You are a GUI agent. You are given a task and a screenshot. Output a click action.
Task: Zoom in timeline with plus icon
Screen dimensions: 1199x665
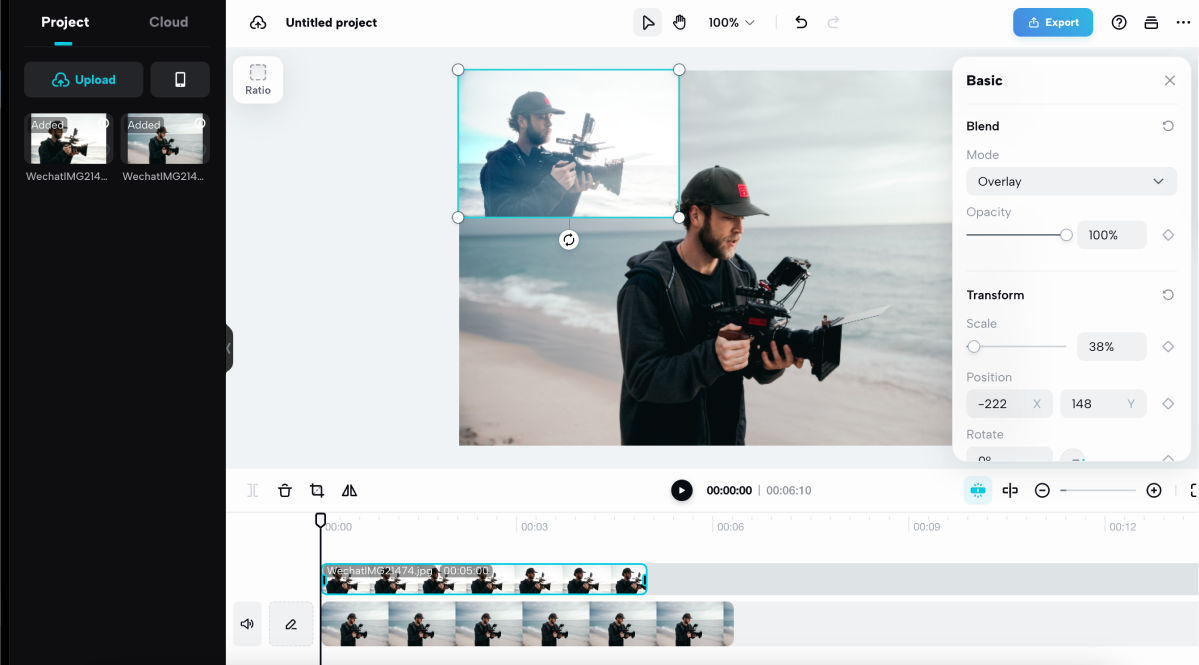point(1154,490)
